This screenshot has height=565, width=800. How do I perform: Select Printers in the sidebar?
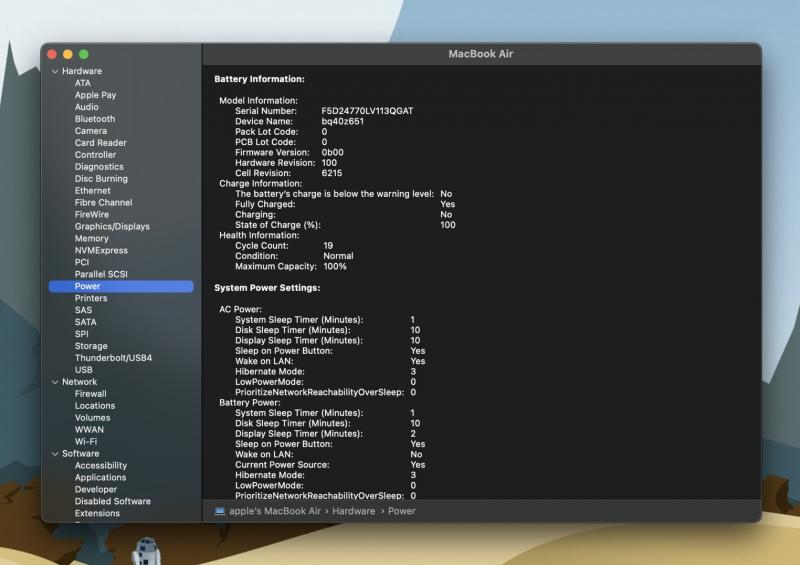click(91, 298)
